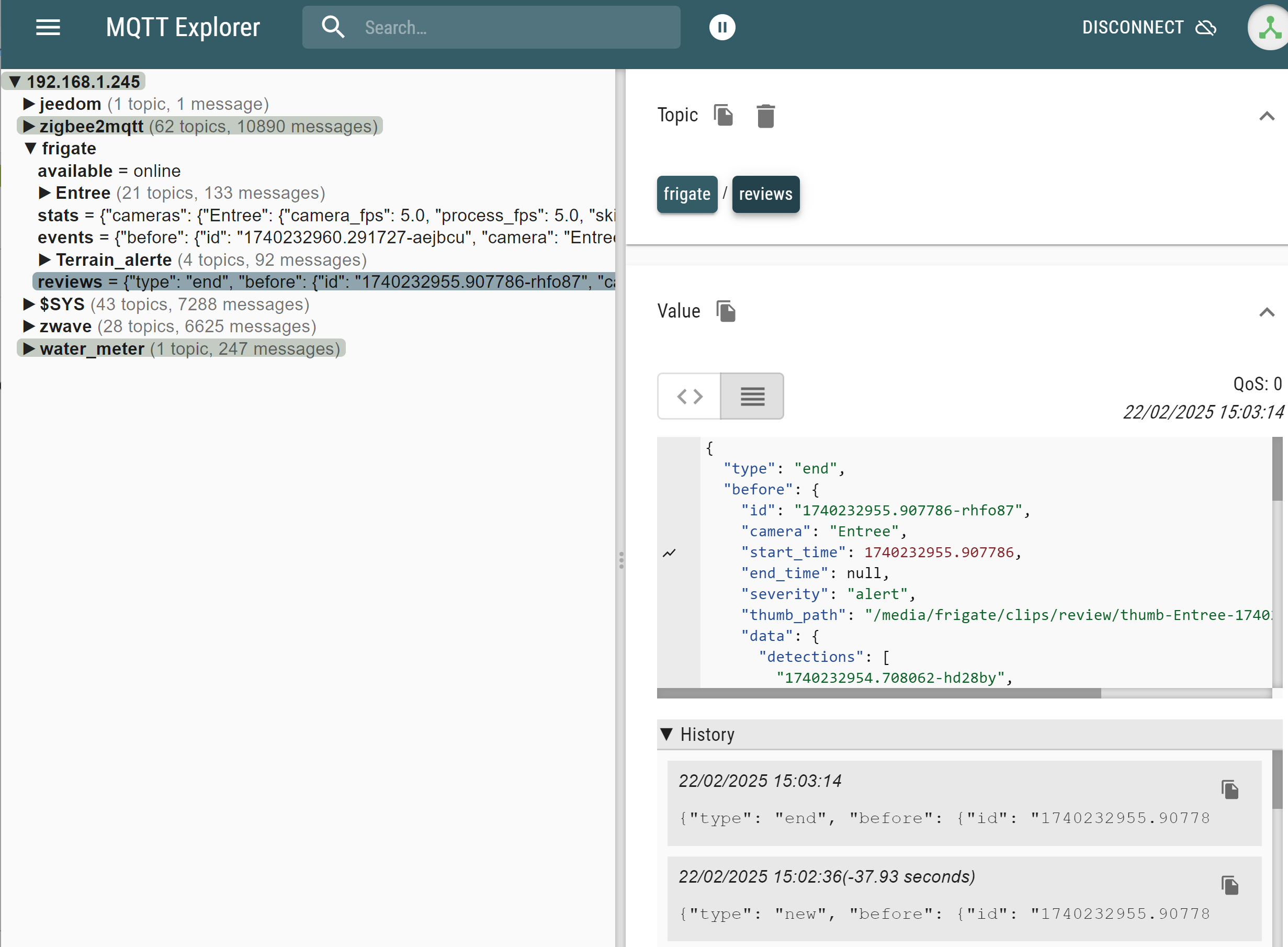Screen dimensions: 1288x947
Task: Copy the value to clipboard
Action: (x=726, y=311)
